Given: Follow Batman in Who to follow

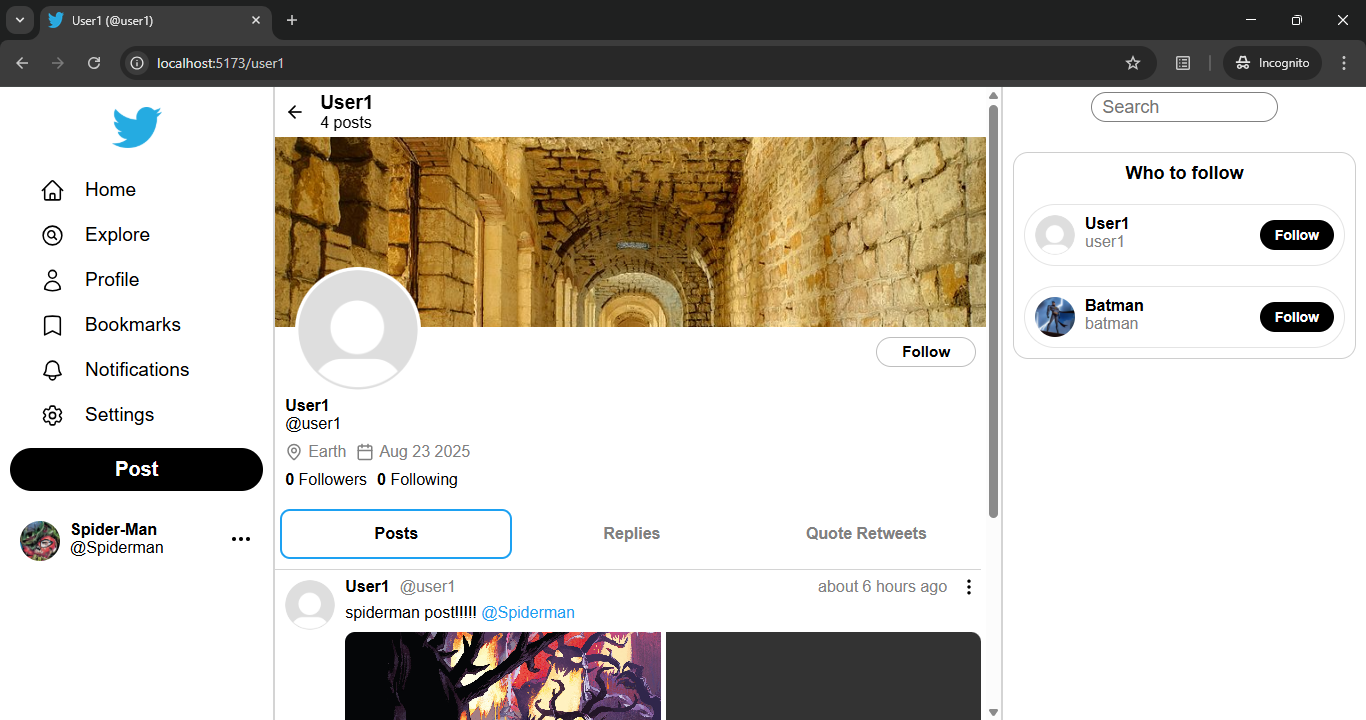Looking at the screenshot, I should pos(1296,317).
